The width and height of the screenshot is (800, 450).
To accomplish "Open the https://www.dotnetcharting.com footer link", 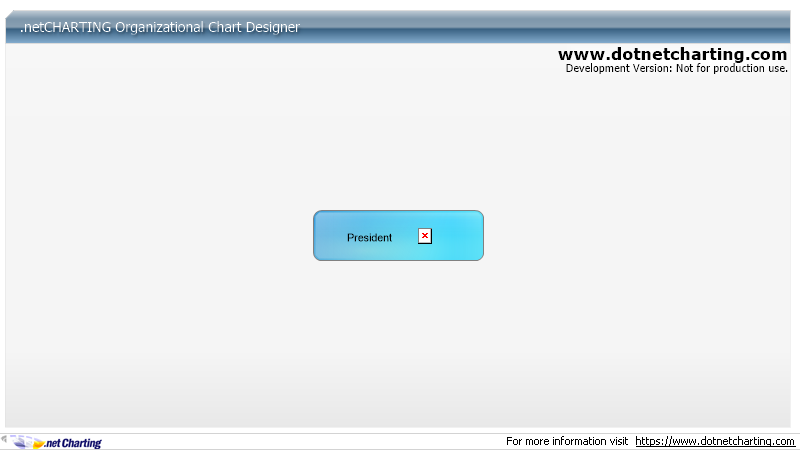I will point(714,441).
